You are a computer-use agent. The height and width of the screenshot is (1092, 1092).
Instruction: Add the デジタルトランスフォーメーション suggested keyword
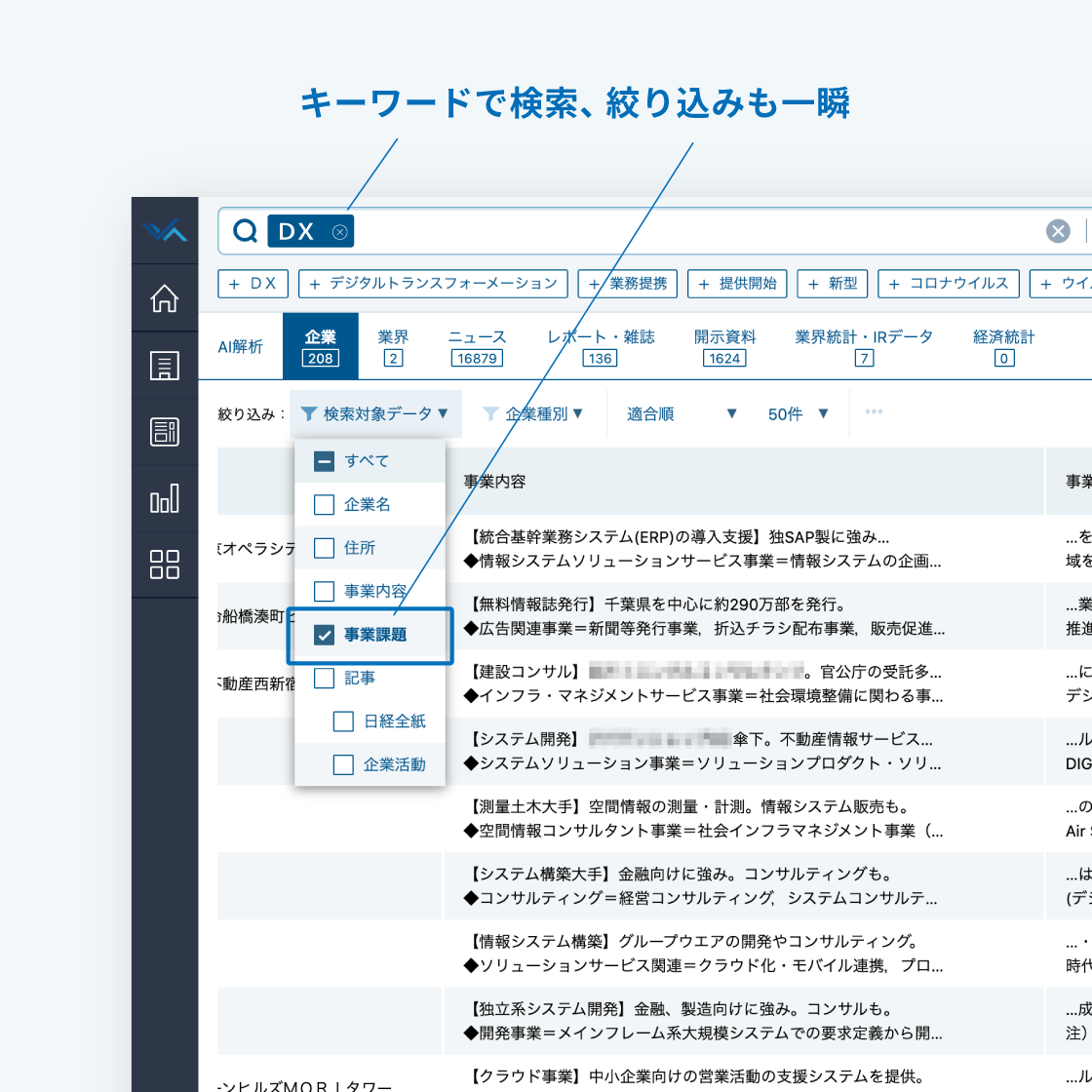433,284
